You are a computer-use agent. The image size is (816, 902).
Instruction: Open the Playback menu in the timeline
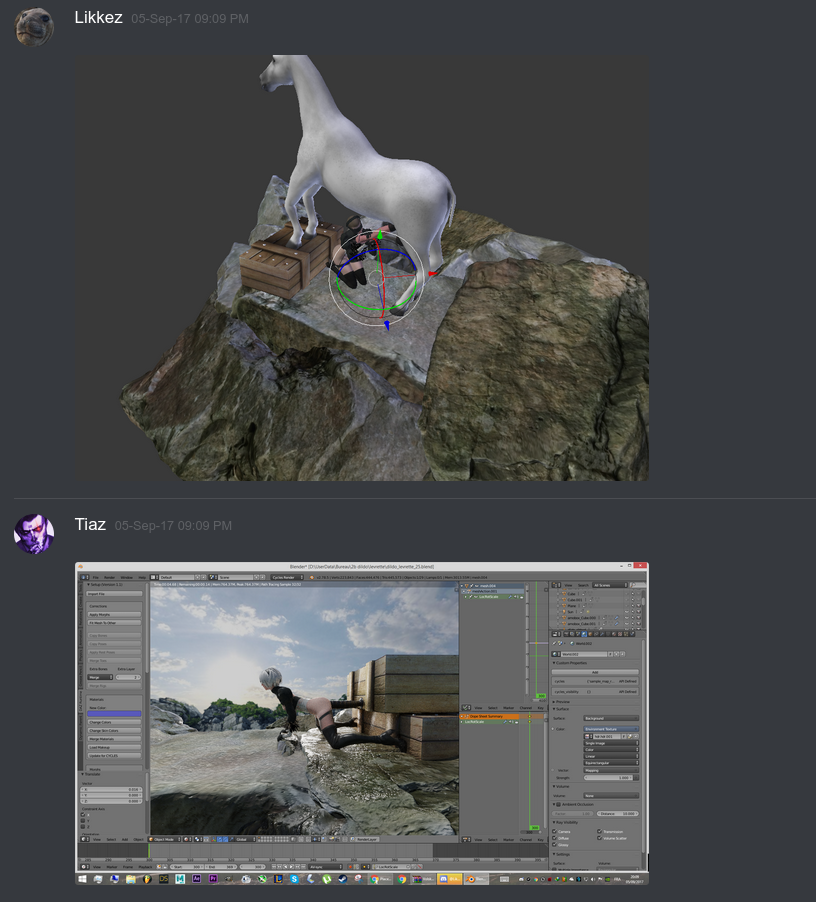point(145,866)
